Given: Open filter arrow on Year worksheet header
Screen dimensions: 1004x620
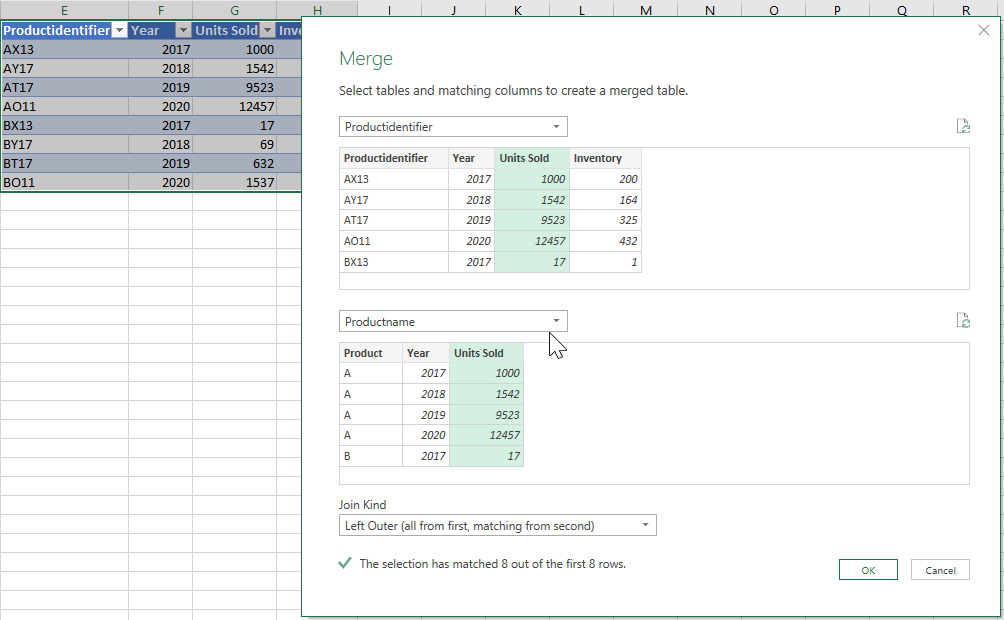Looking at the screenshot, I should 183,30.
